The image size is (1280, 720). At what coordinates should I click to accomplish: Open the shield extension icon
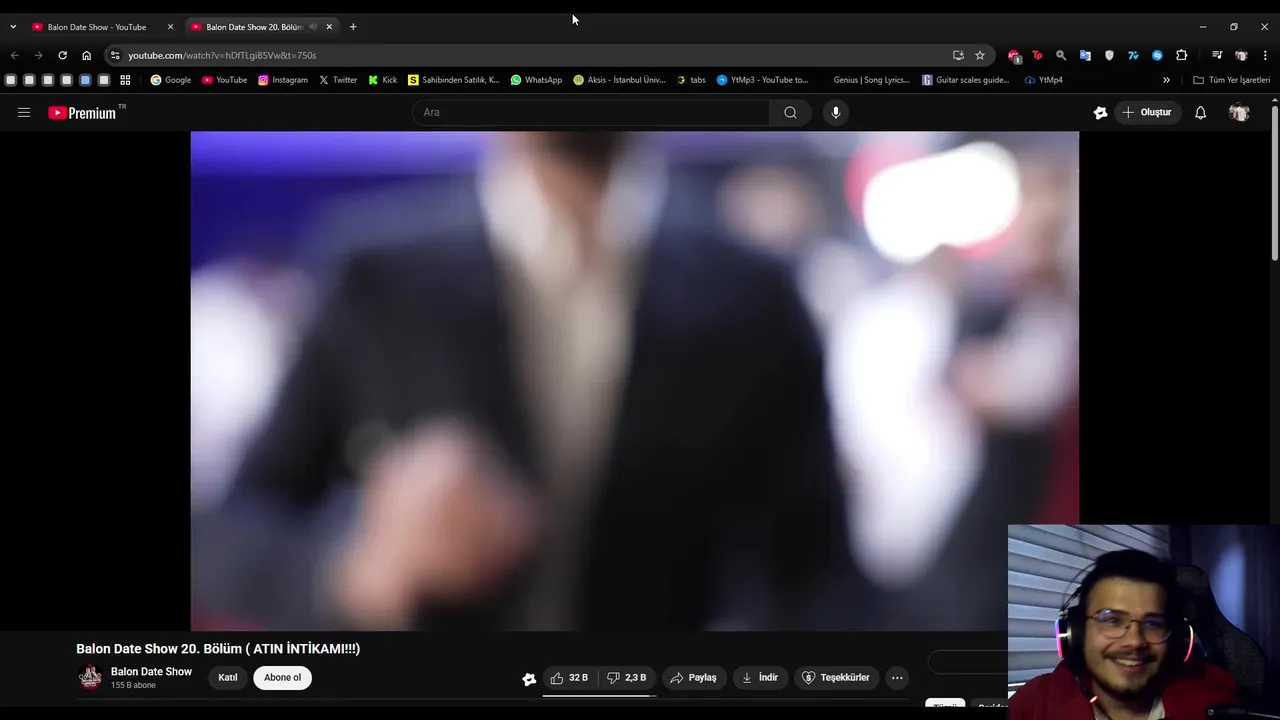(1109, 55)
